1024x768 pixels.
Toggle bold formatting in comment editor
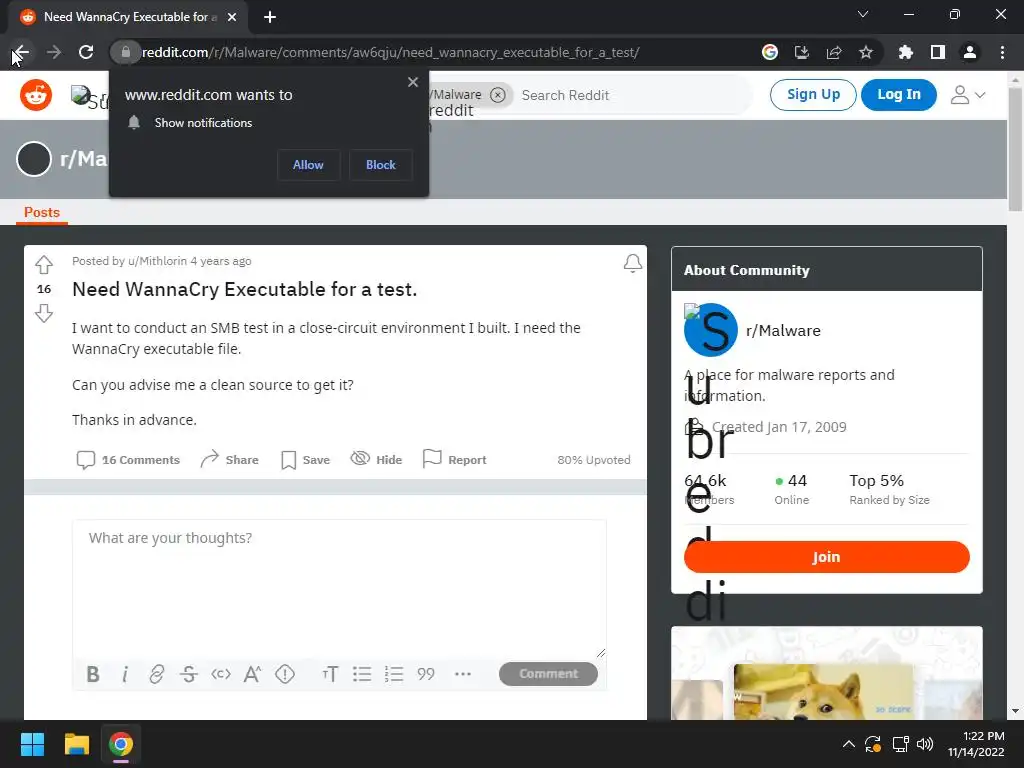click(93, 674)
